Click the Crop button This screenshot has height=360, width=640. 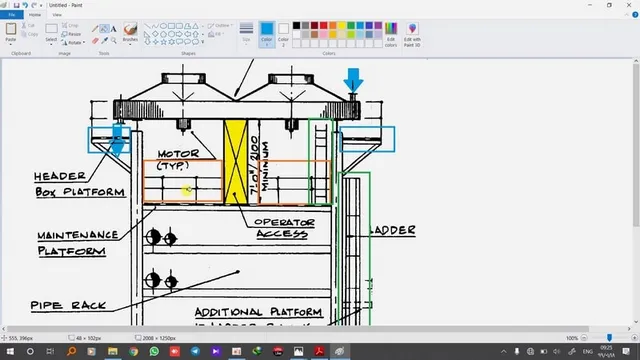pos(70,26)
